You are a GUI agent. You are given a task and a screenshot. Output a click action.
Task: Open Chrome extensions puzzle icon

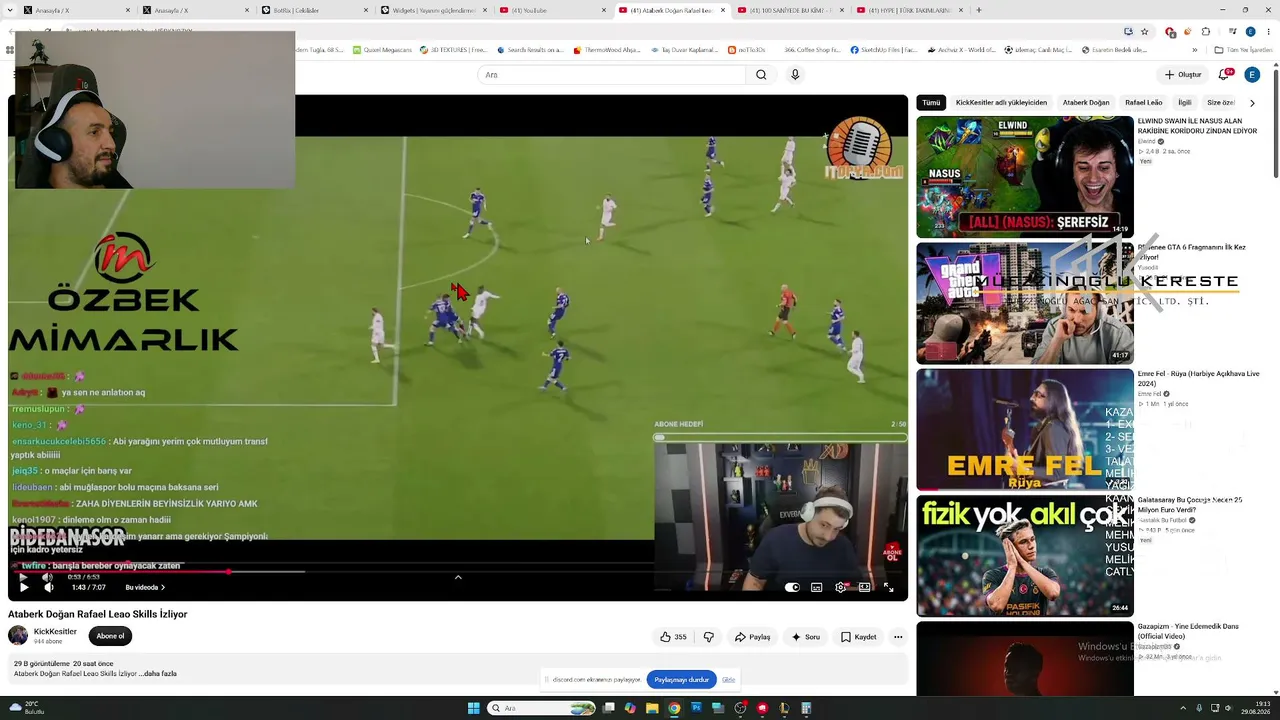pos(1205,31)
